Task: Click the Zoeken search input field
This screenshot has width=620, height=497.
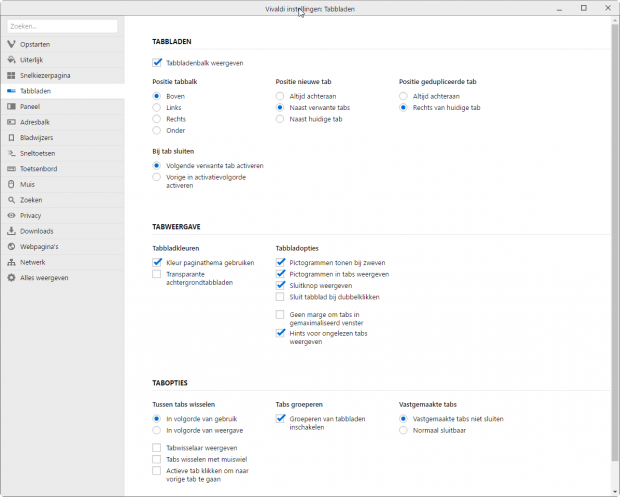Action: [x=62, y=26]
